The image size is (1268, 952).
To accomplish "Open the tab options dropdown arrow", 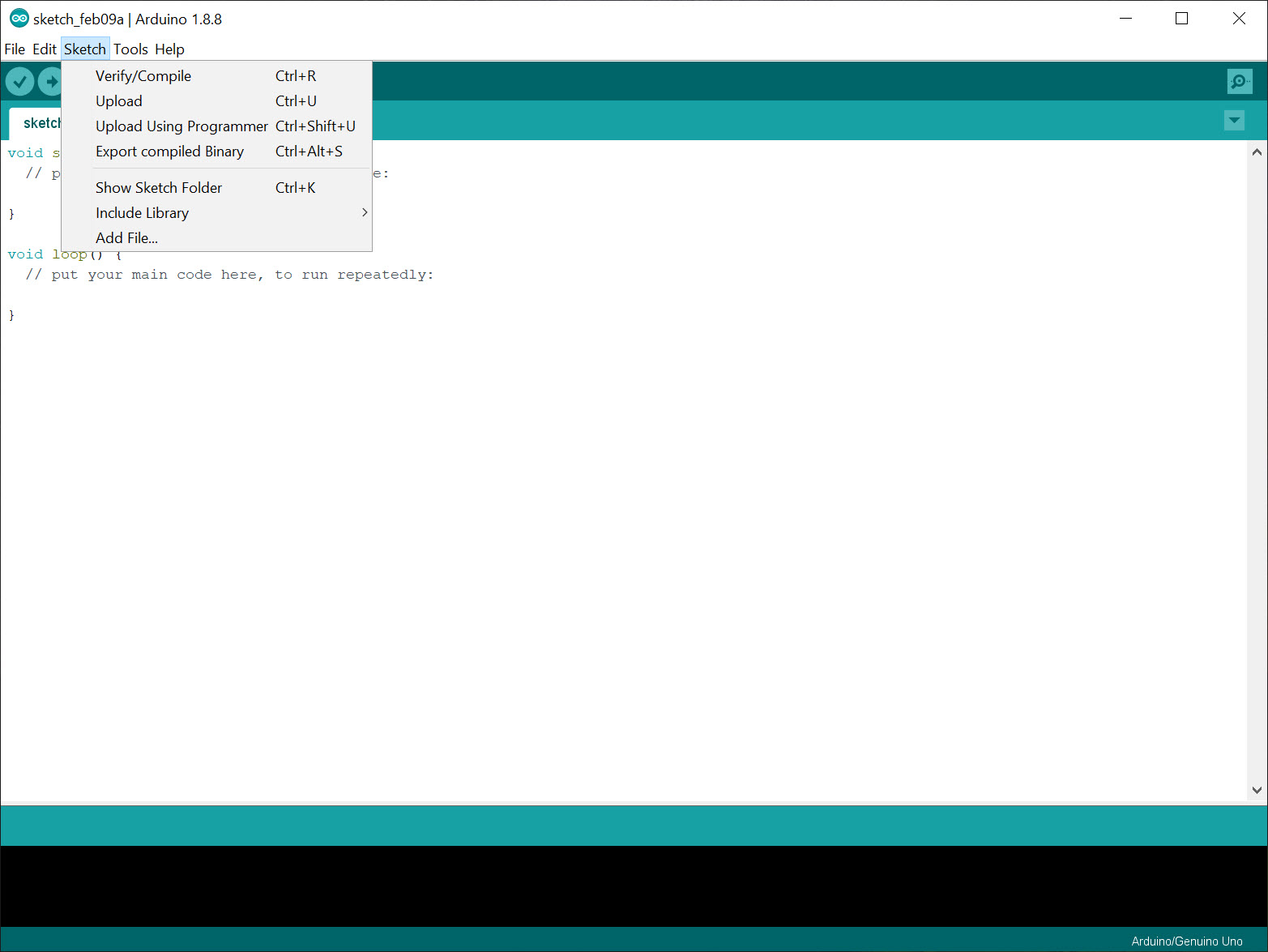I will point(1233,121).
